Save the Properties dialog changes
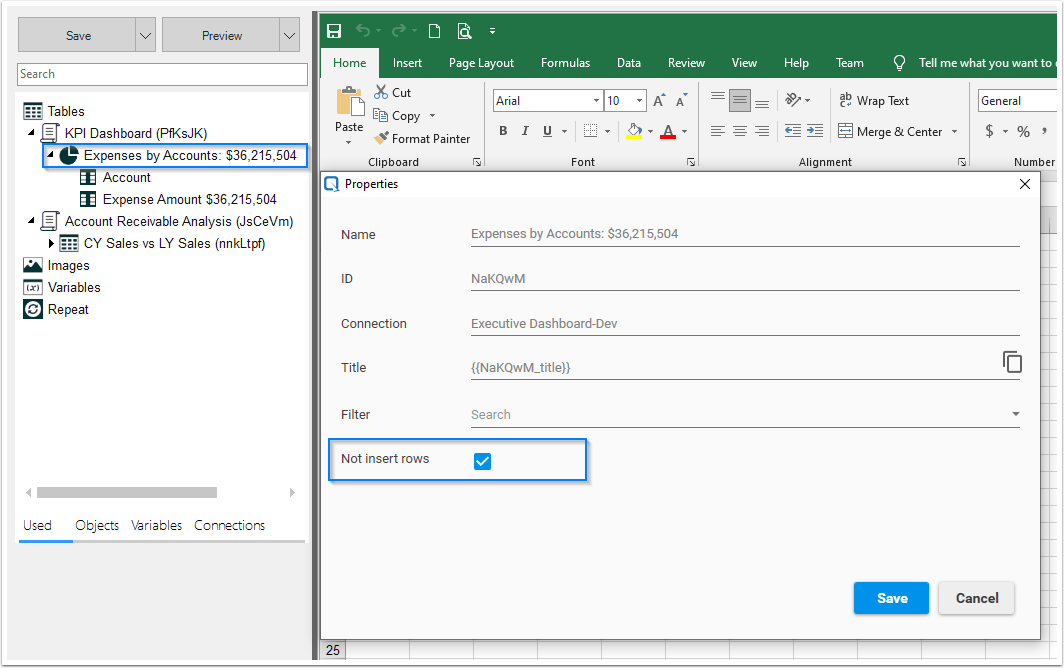1064x668 pixels. [891, 598]
